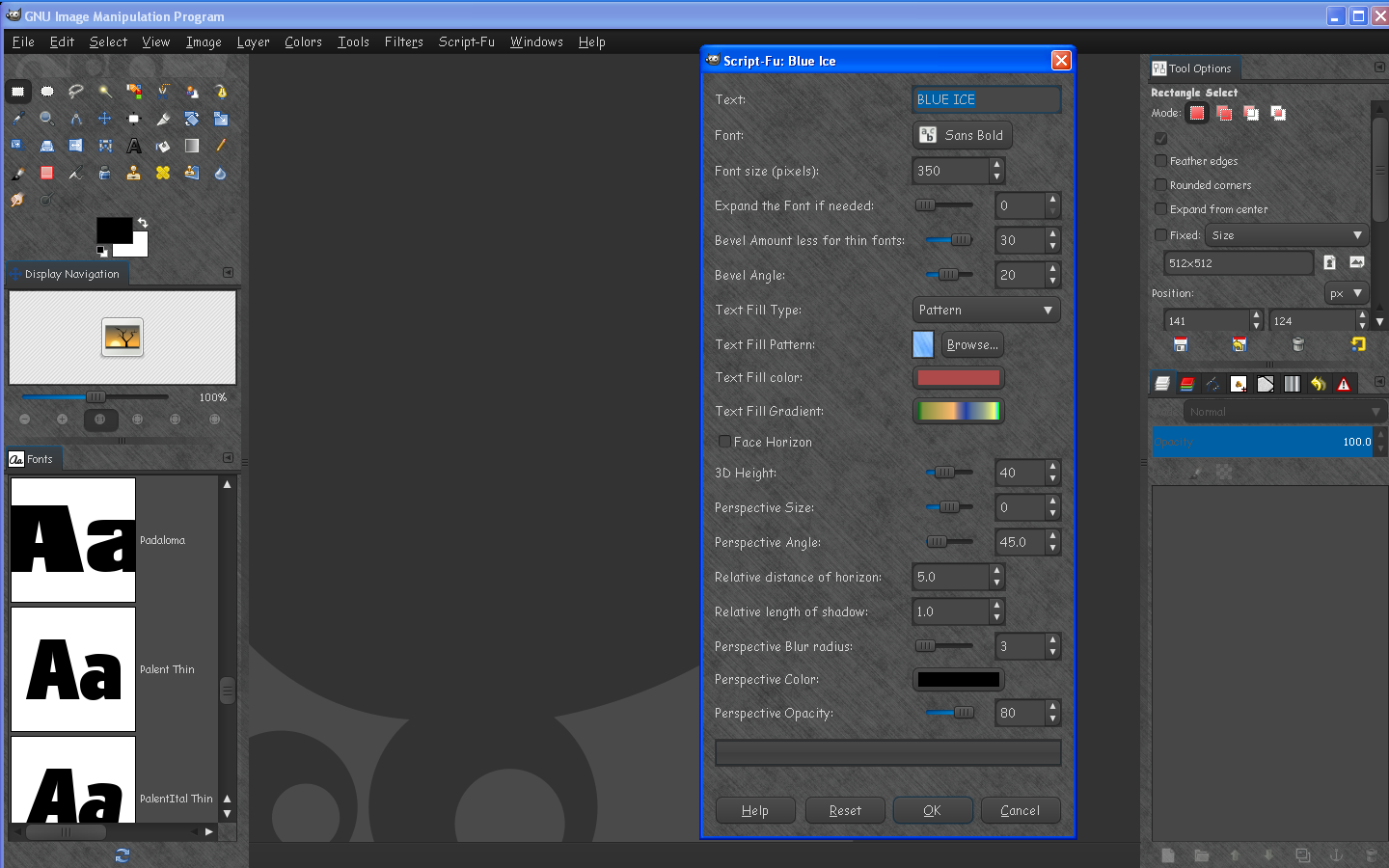Open the Layer menu
This screenshot has height=868, width=1389.
[253, 41]
